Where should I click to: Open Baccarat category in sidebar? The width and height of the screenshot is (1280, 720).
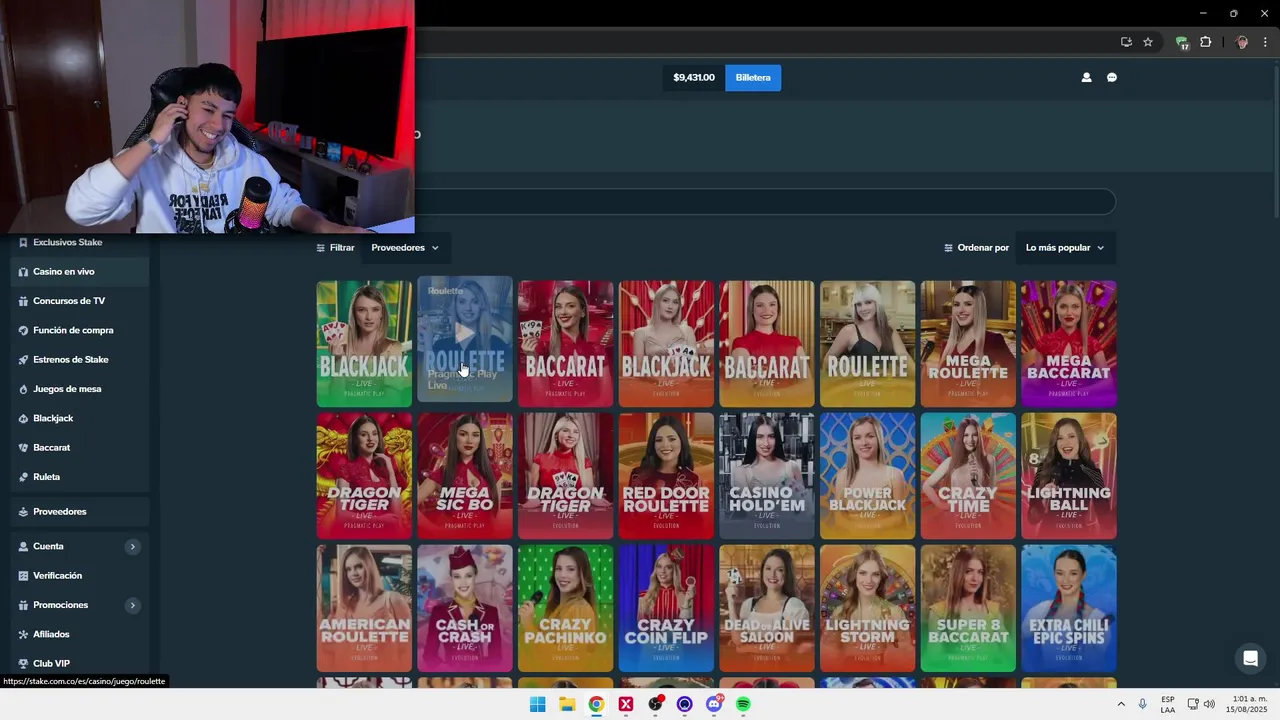80,448
